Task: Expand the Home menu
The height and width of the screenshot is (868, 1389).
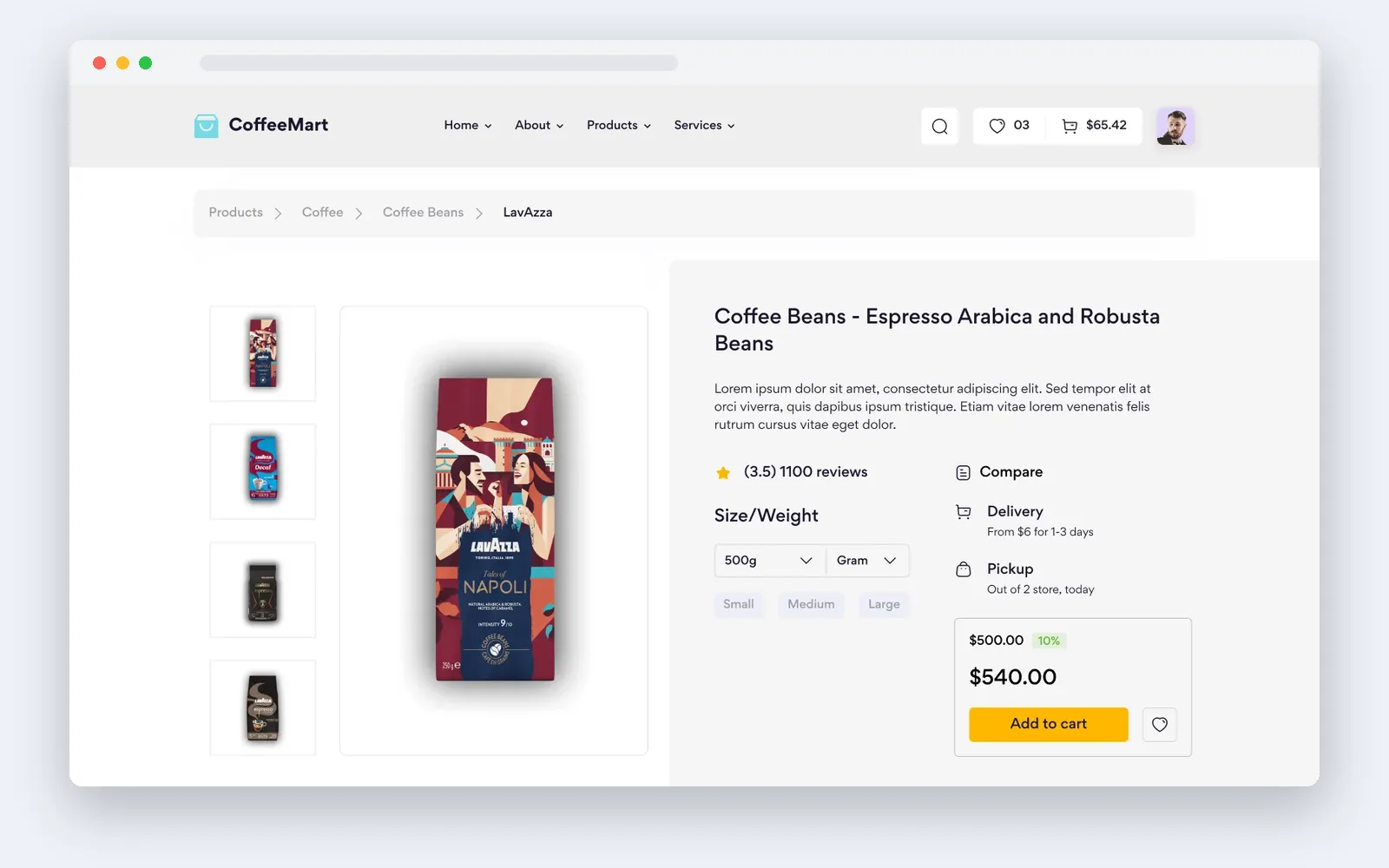Action: [468, 125]
